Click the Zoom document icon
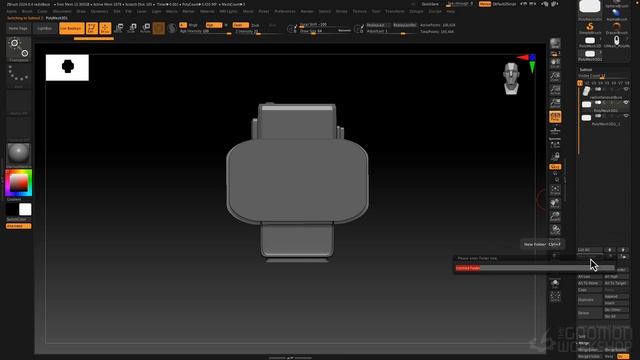Image resolution: width=640 pixels, height=360 pixels. click(555, 76)
